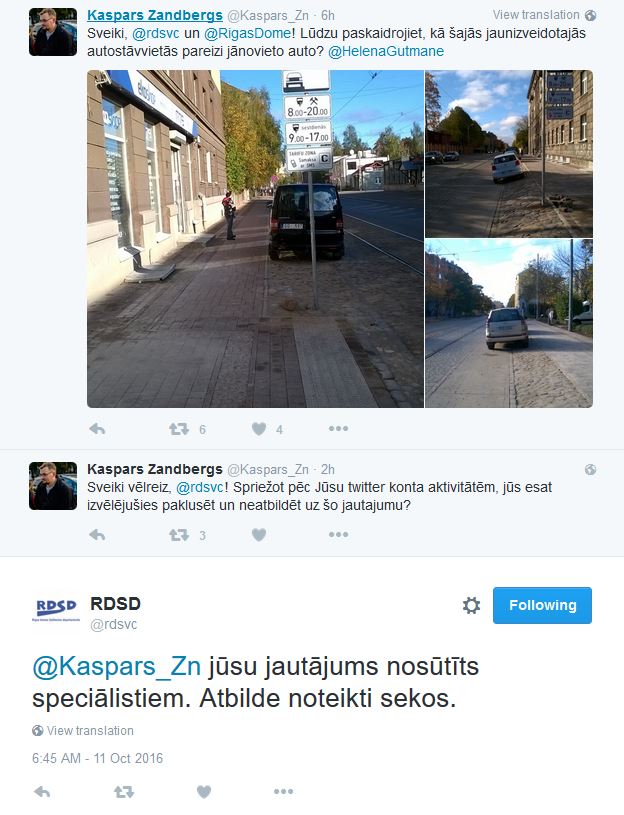Click View translation under the RDSD tweet
Viewport: 624px width, 815px height.
(83, 730)
